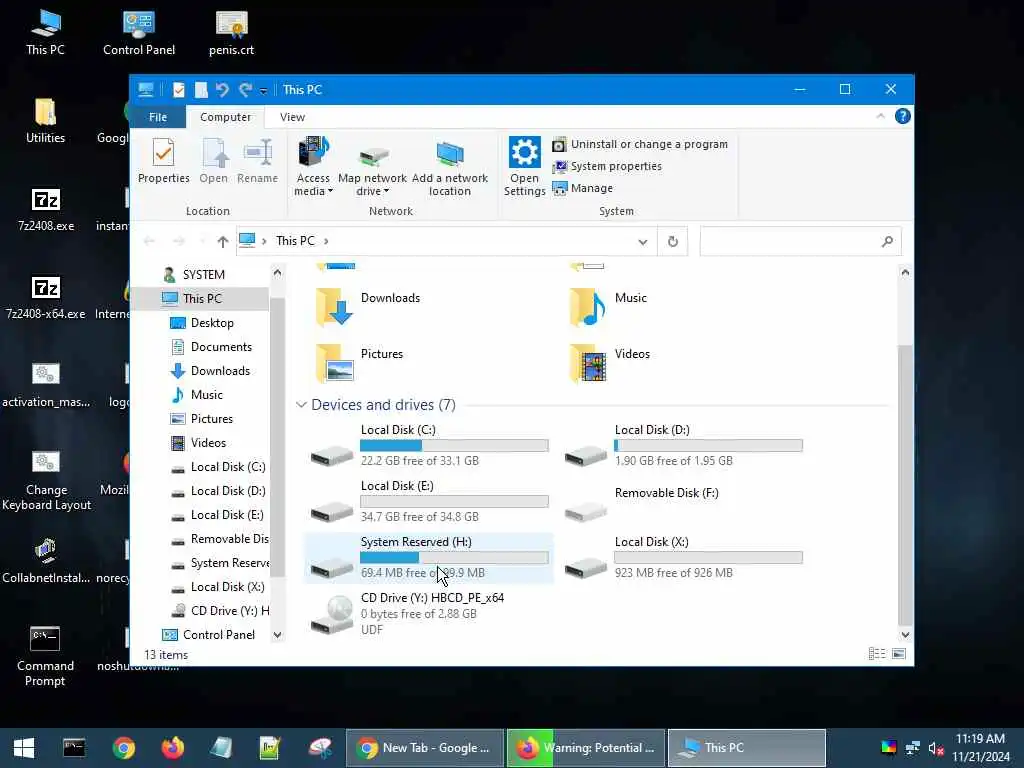This screenshot has height=768, width=1024.
Task: Click the Open Settings gear icon
Action: pos(524,153)
